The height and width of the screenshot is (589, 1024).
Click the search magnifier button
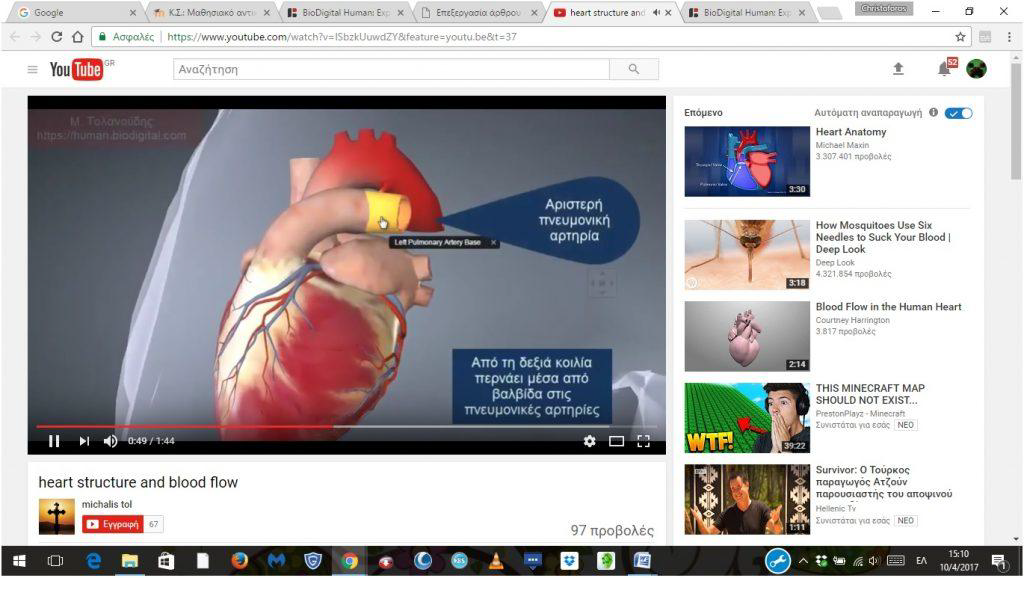pos(633,70)
